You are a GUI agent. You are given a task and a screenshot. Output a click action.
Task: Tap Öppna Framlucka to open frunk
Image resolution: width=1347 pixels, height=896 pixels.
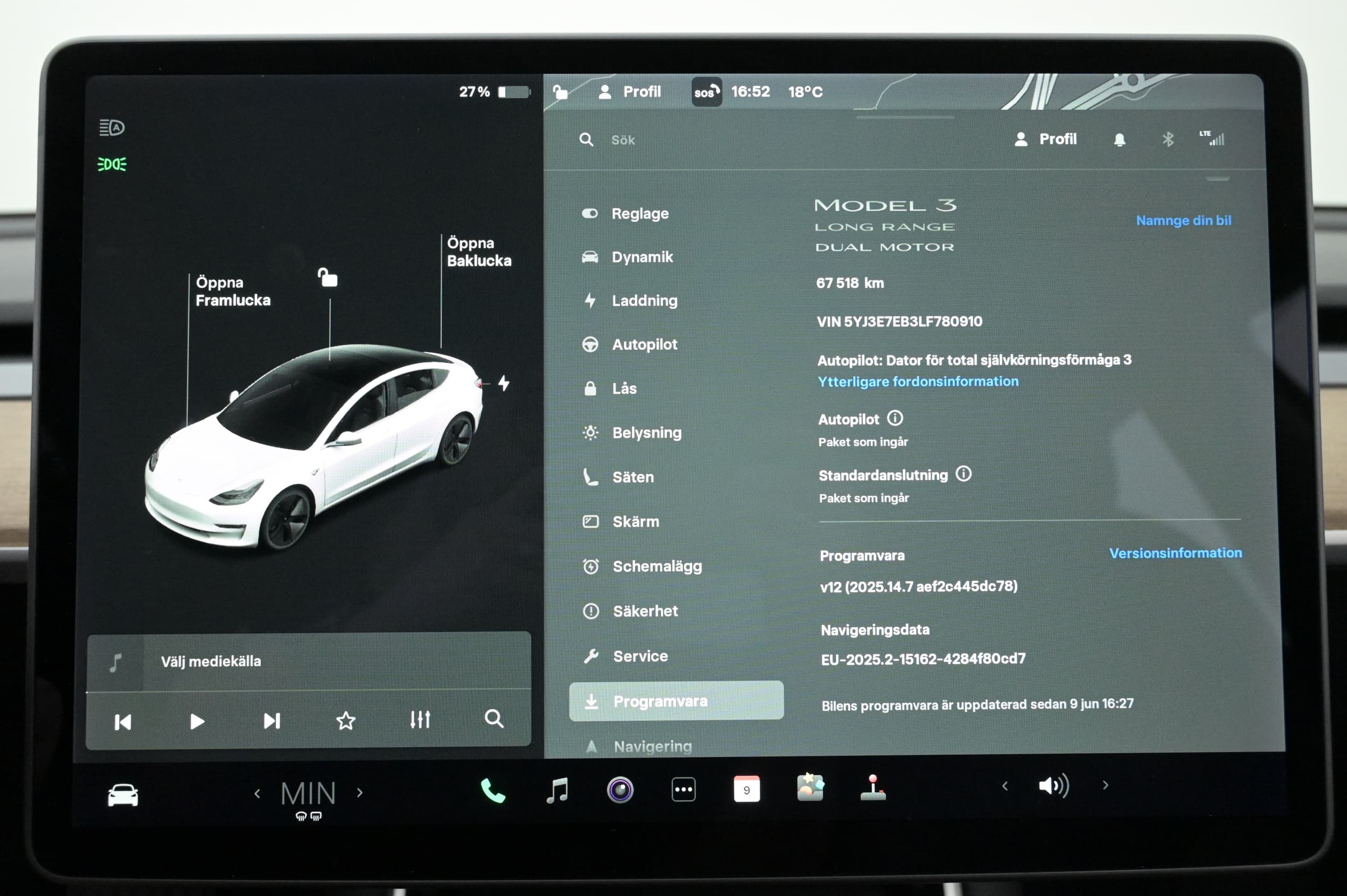click(x=233, y=291)
